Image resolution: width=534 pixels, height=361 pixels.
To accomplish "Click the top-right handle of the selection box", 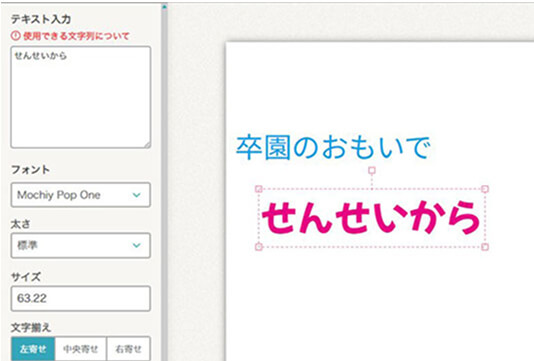I will [485, 189].
